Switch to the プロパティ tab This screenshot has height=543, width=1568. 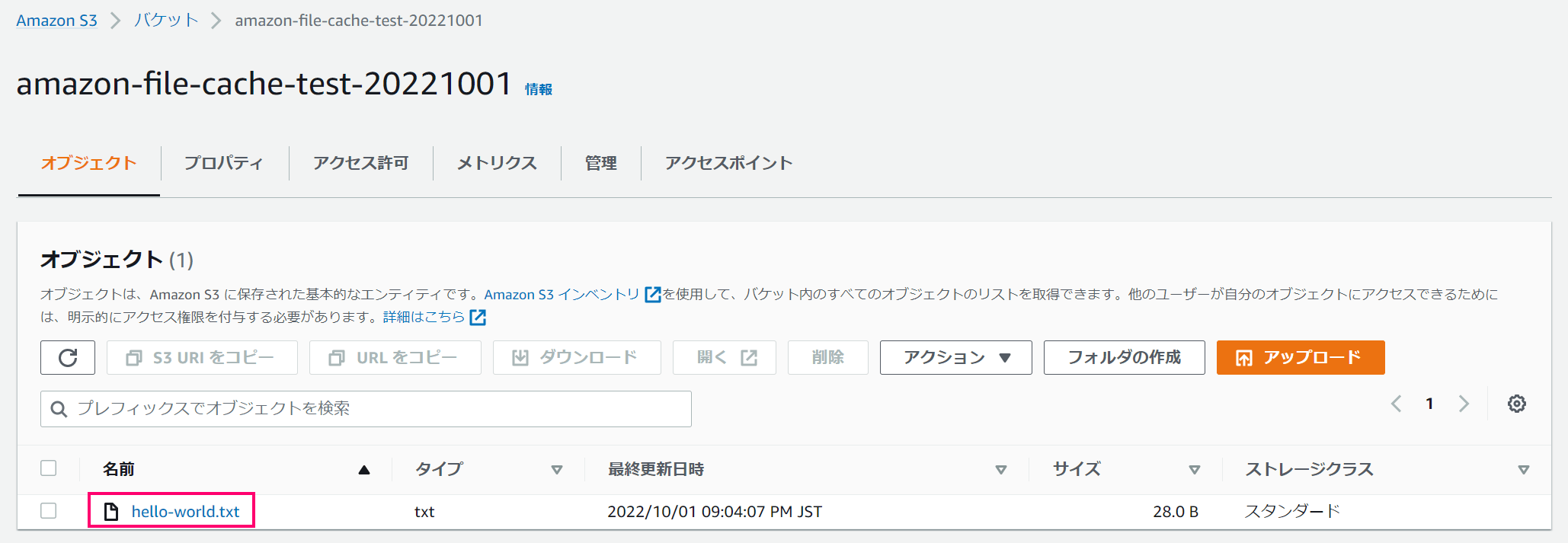point(224,163)
